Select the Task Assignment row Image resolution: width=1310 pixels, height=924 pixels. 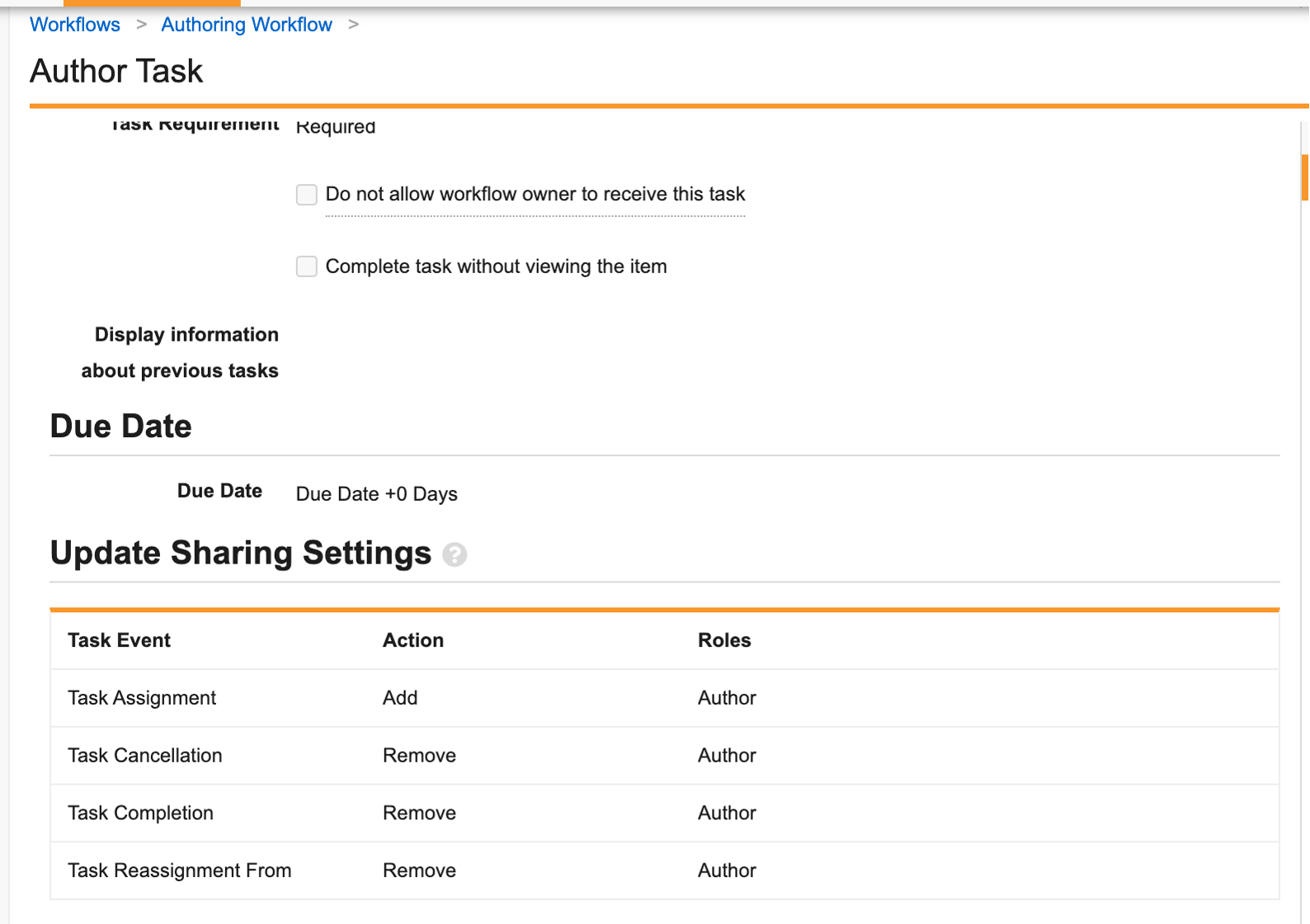tap(142, 698)
